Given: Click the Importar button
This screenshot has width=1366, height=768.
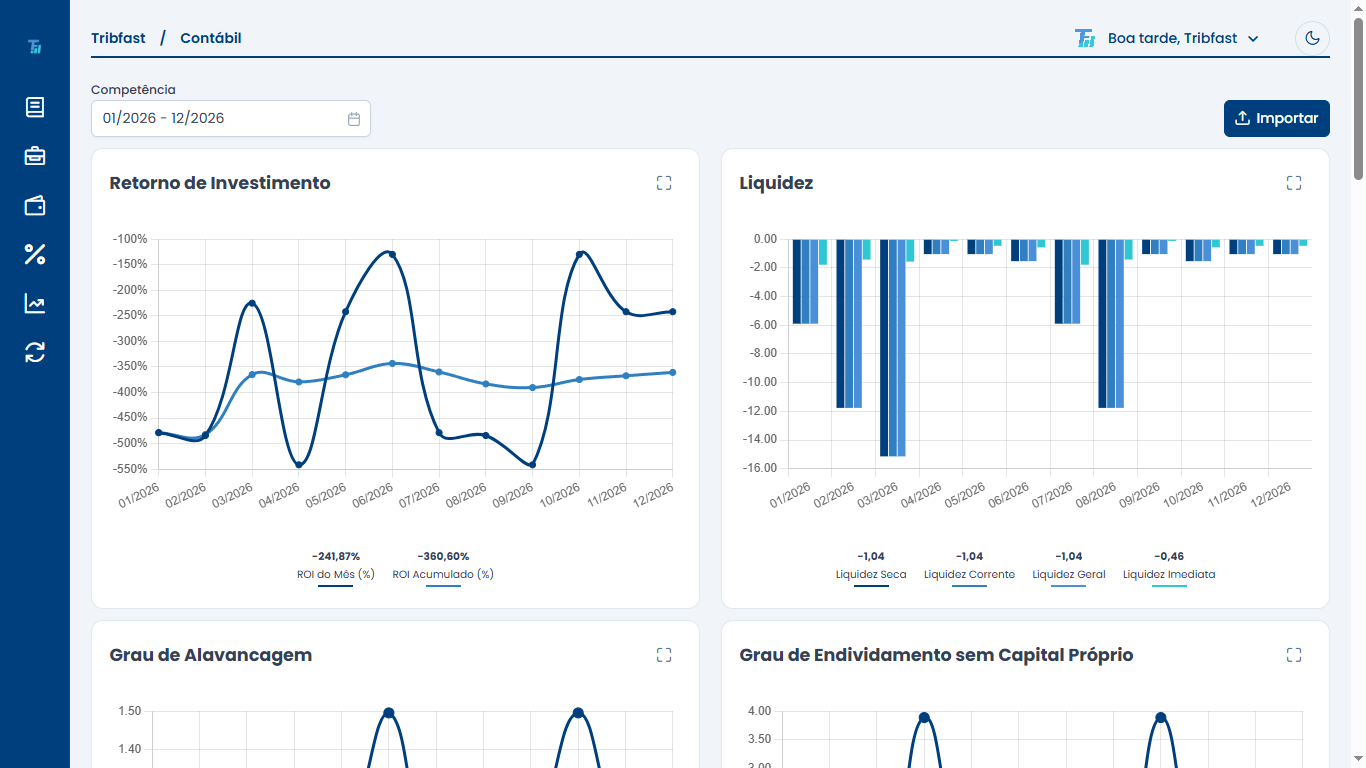Looking at the screenshot, I should 1277,118.
